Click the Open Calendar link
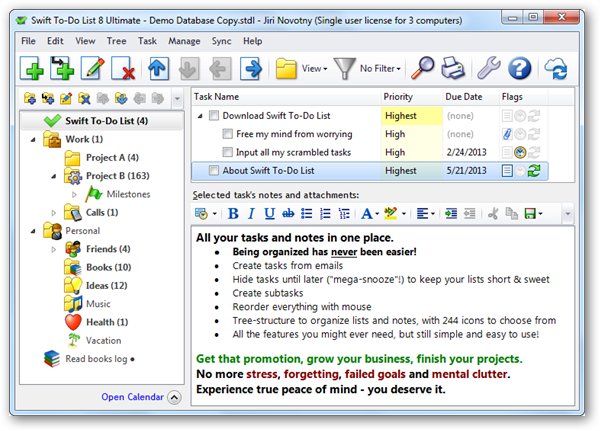600x431 pixels. click(132, 397)
